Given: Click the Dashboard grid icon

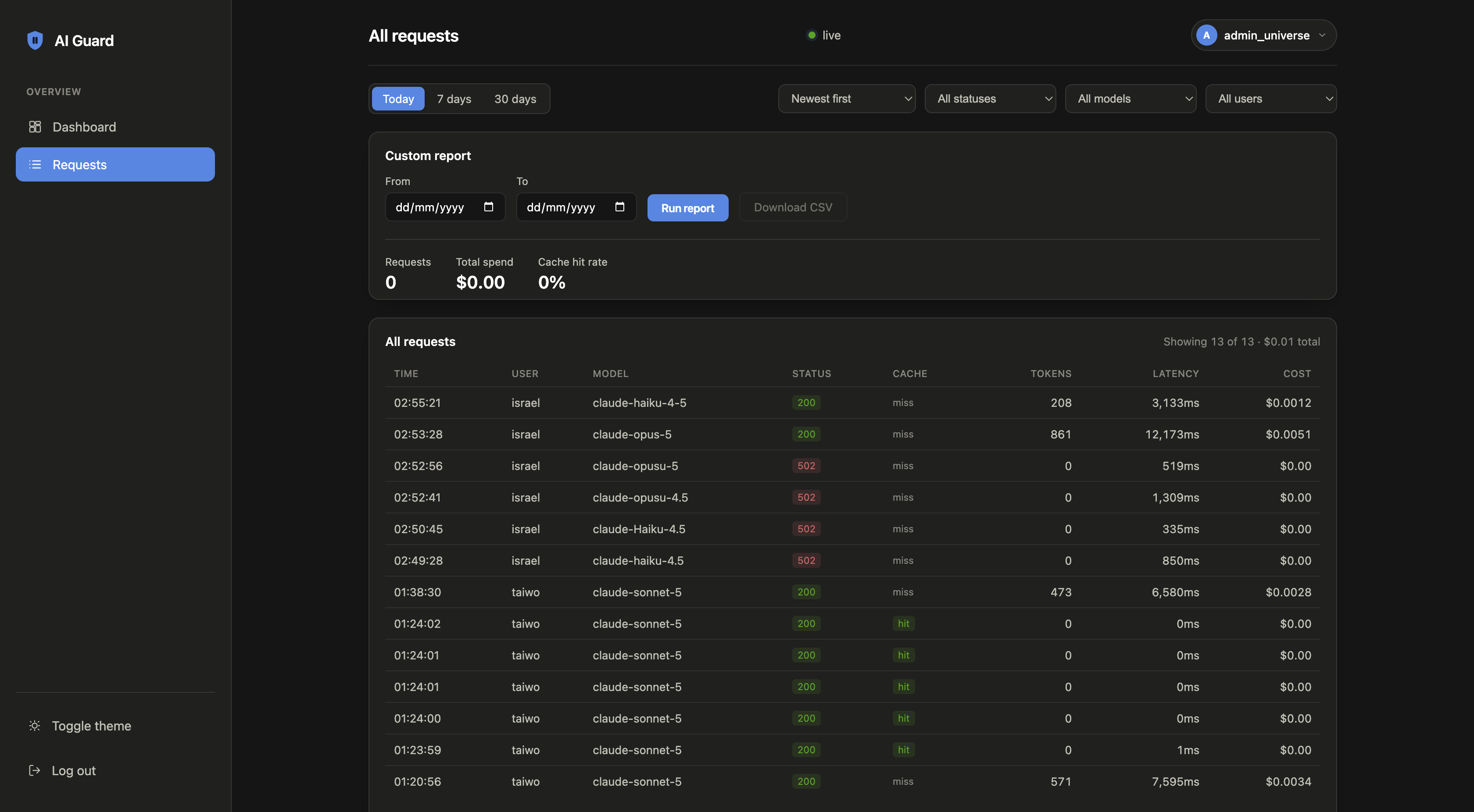Looking at the screenshot, I should tap(35, 127).
